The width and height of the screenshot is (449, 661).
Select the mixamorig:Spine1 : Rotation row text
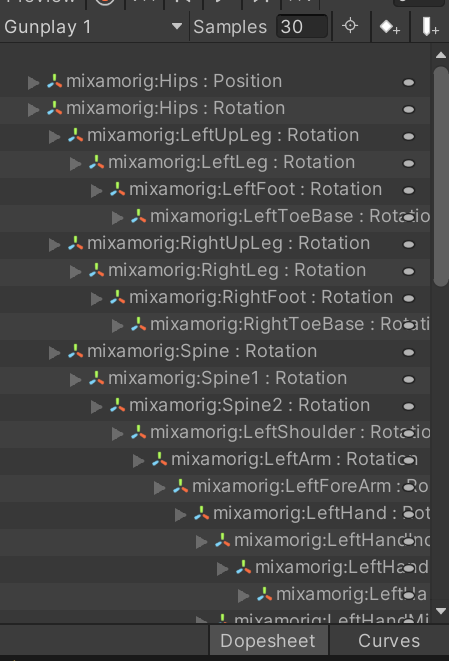coord(228,378)
